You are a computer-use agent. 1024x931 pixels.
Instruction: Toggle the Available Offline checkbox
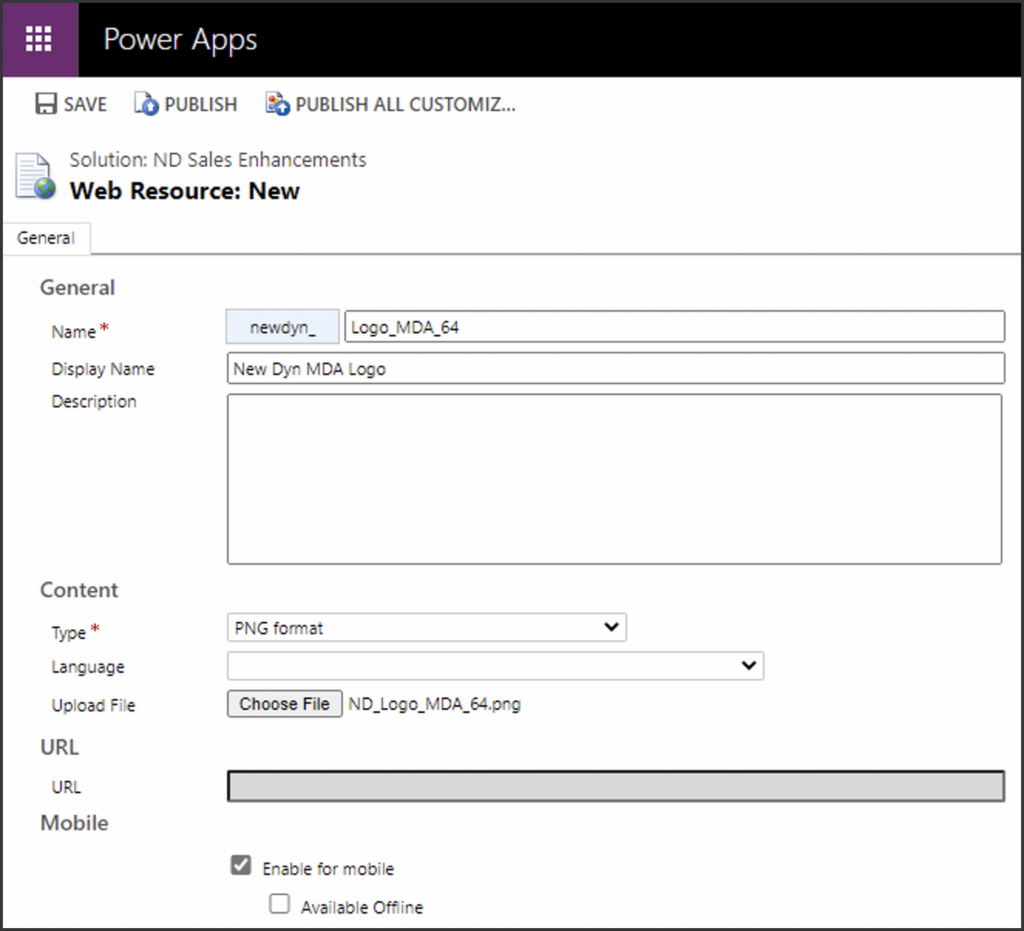tap(280, 904)
